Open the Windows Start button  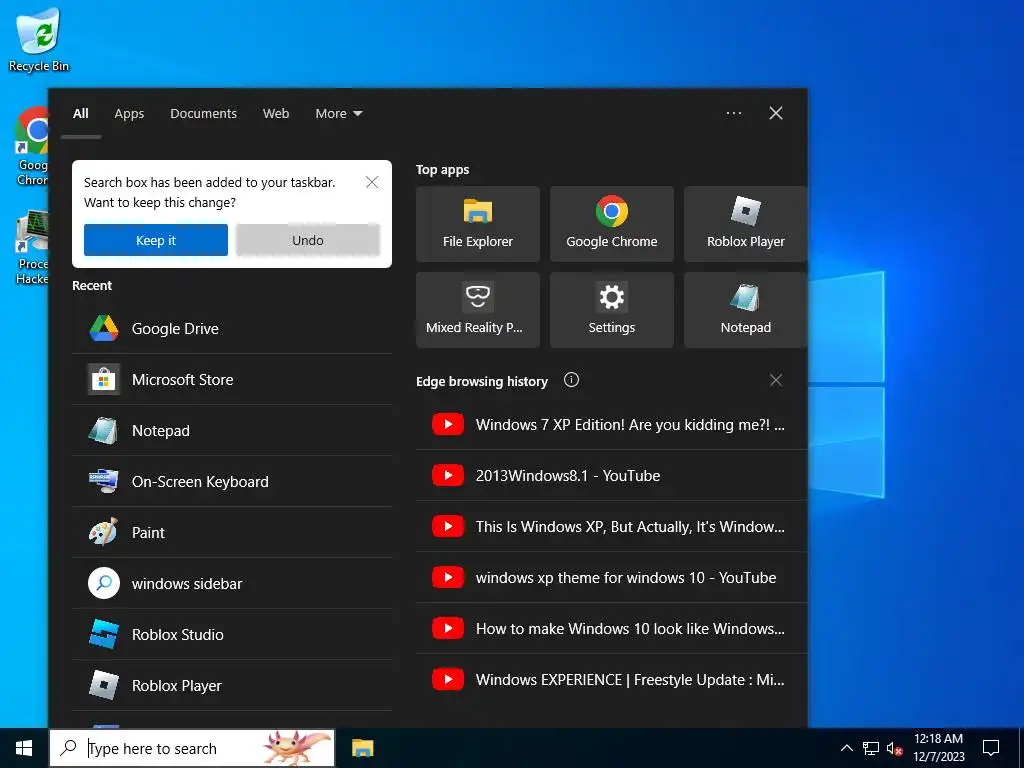[x=24, y=748]
